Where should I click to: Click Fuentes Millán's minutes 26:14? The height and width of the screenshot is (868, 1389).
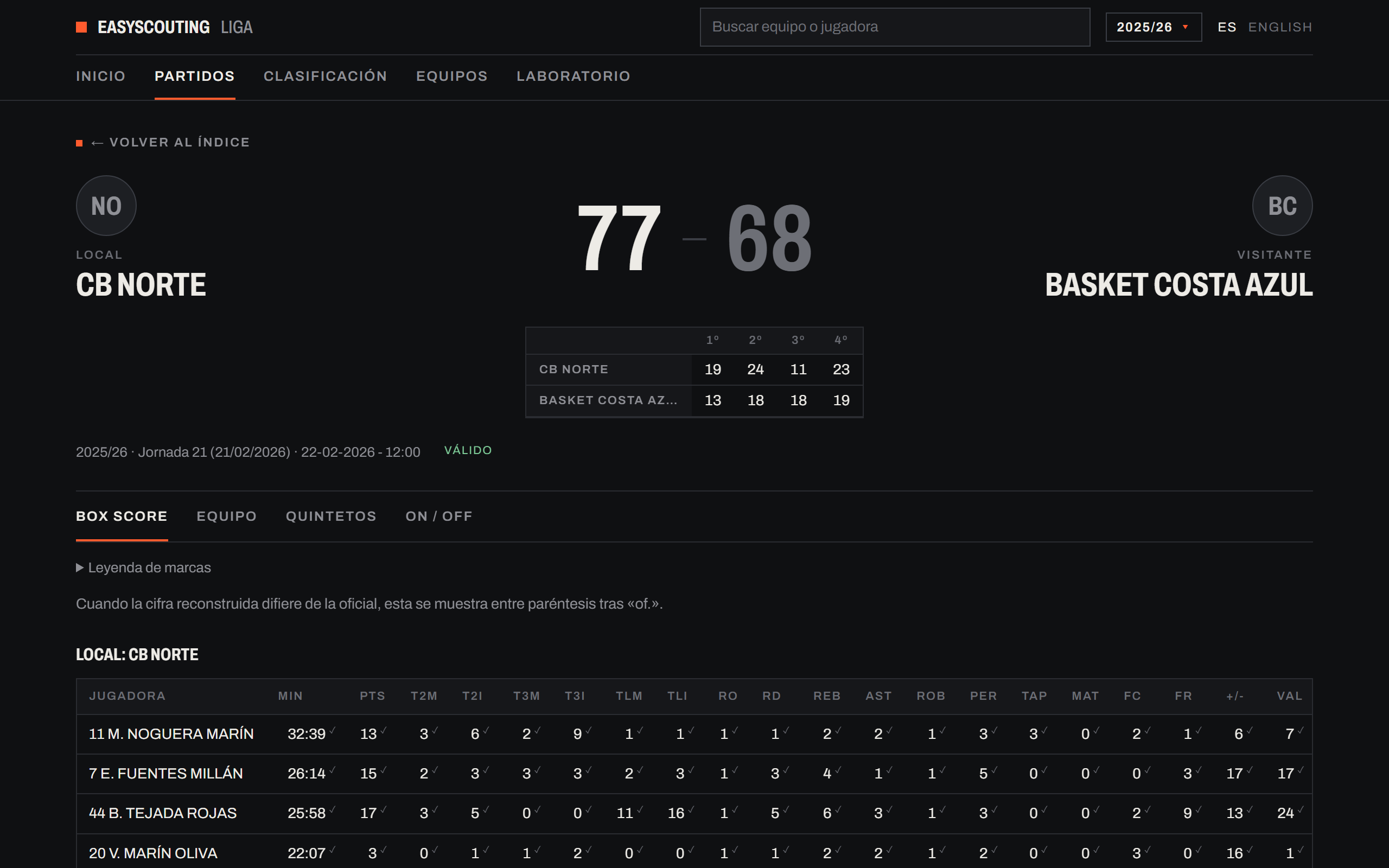tap(307, 773)
